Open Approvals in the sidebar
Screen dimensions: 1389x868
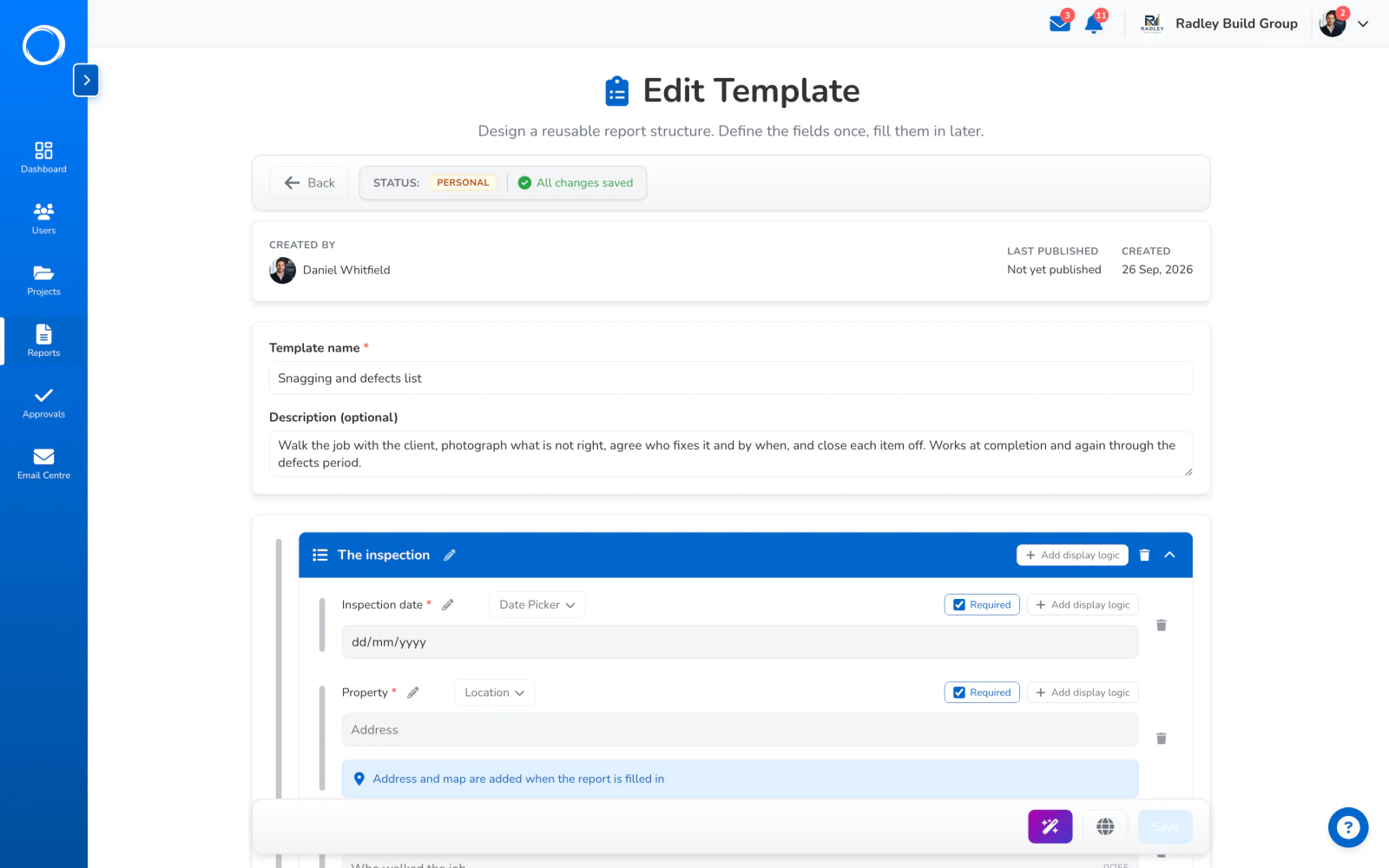[43, 403]
